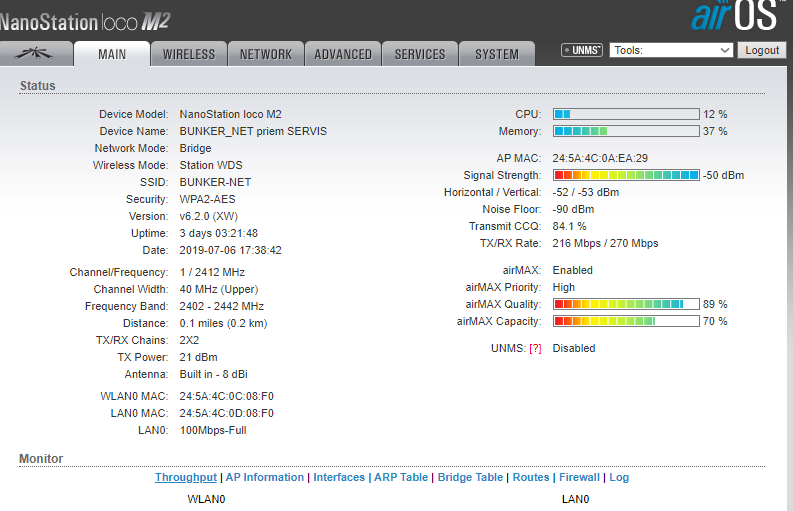The height and width of the screenshot is (511, 793).
Task: Display the Bridge Table link
Action: (470, 478)
